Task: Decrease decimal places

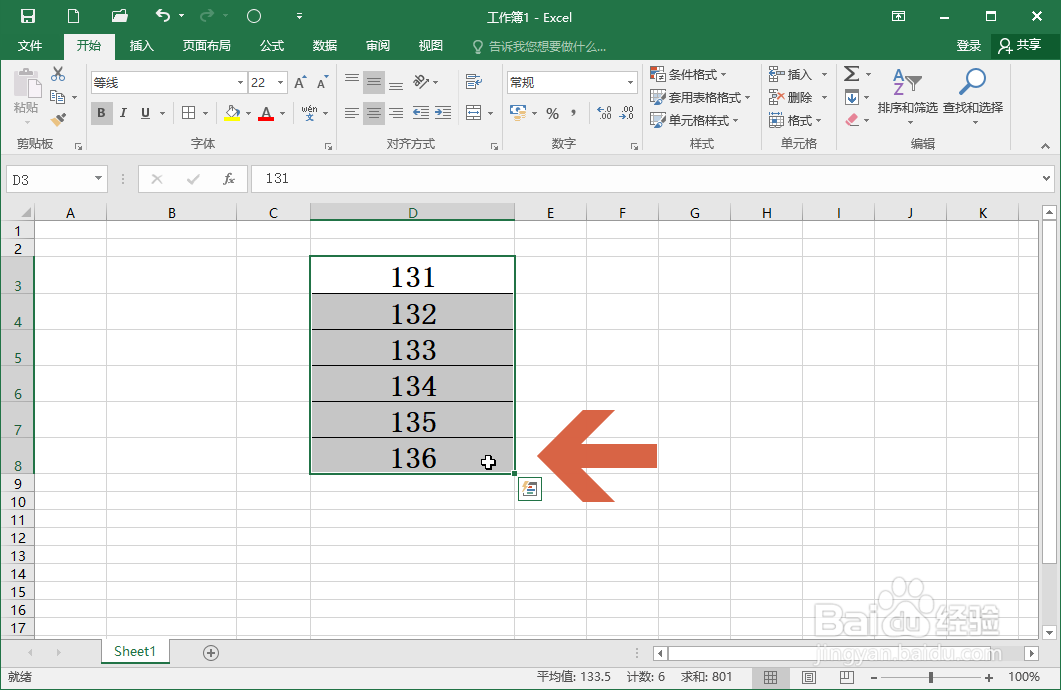Action: (627, 113)
